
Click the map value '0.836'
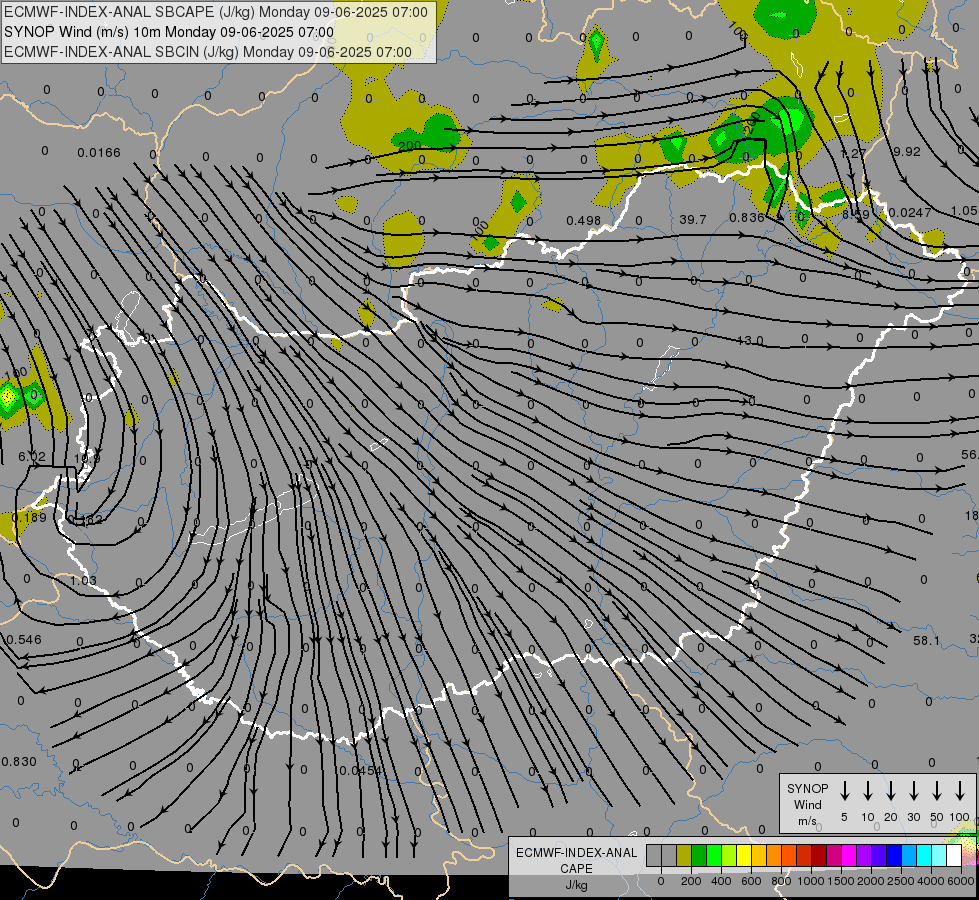[747, 217]
